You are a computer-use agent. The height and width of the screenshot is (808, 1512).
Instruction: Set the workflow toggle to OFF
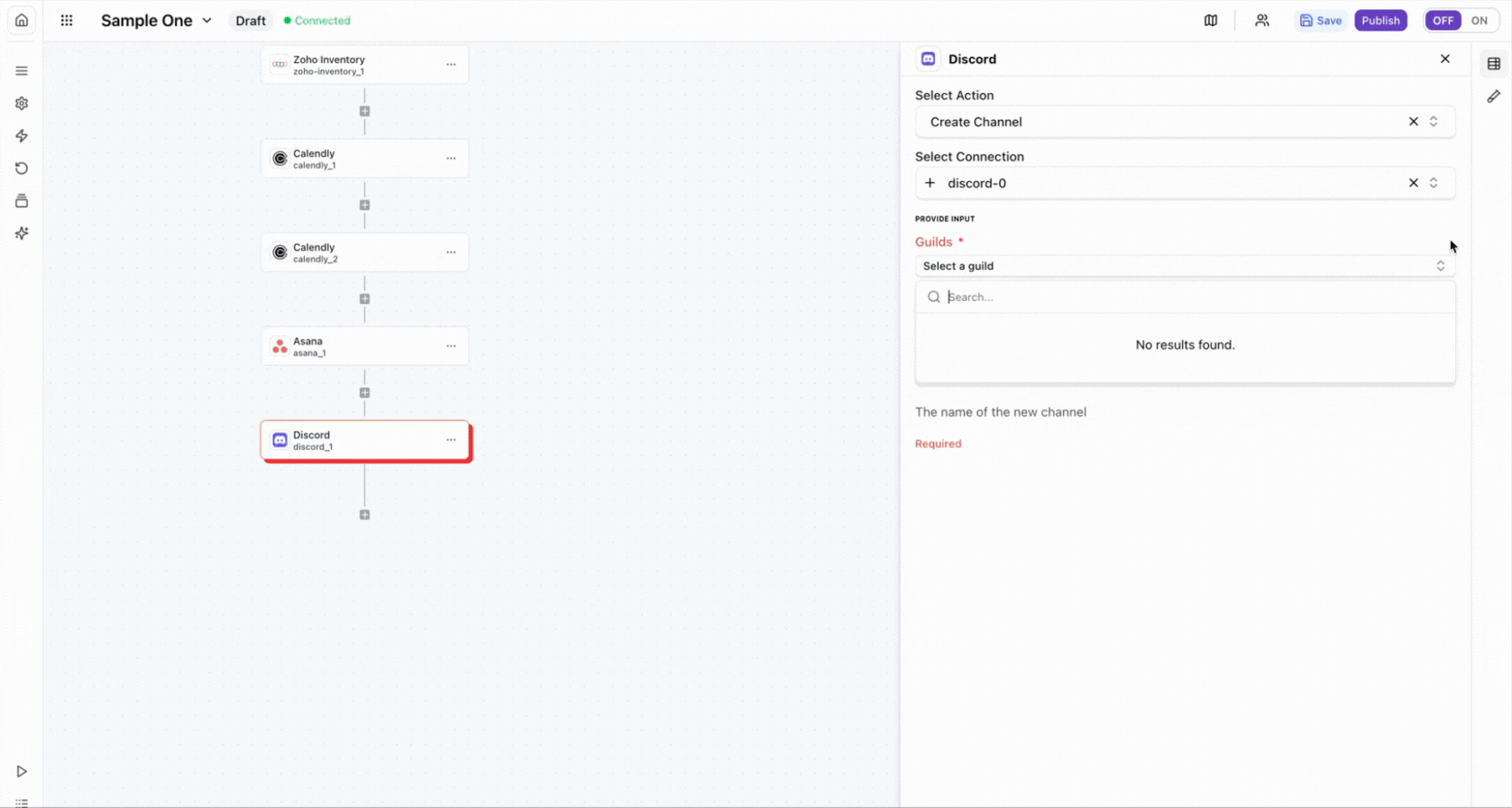[1443, 20]
